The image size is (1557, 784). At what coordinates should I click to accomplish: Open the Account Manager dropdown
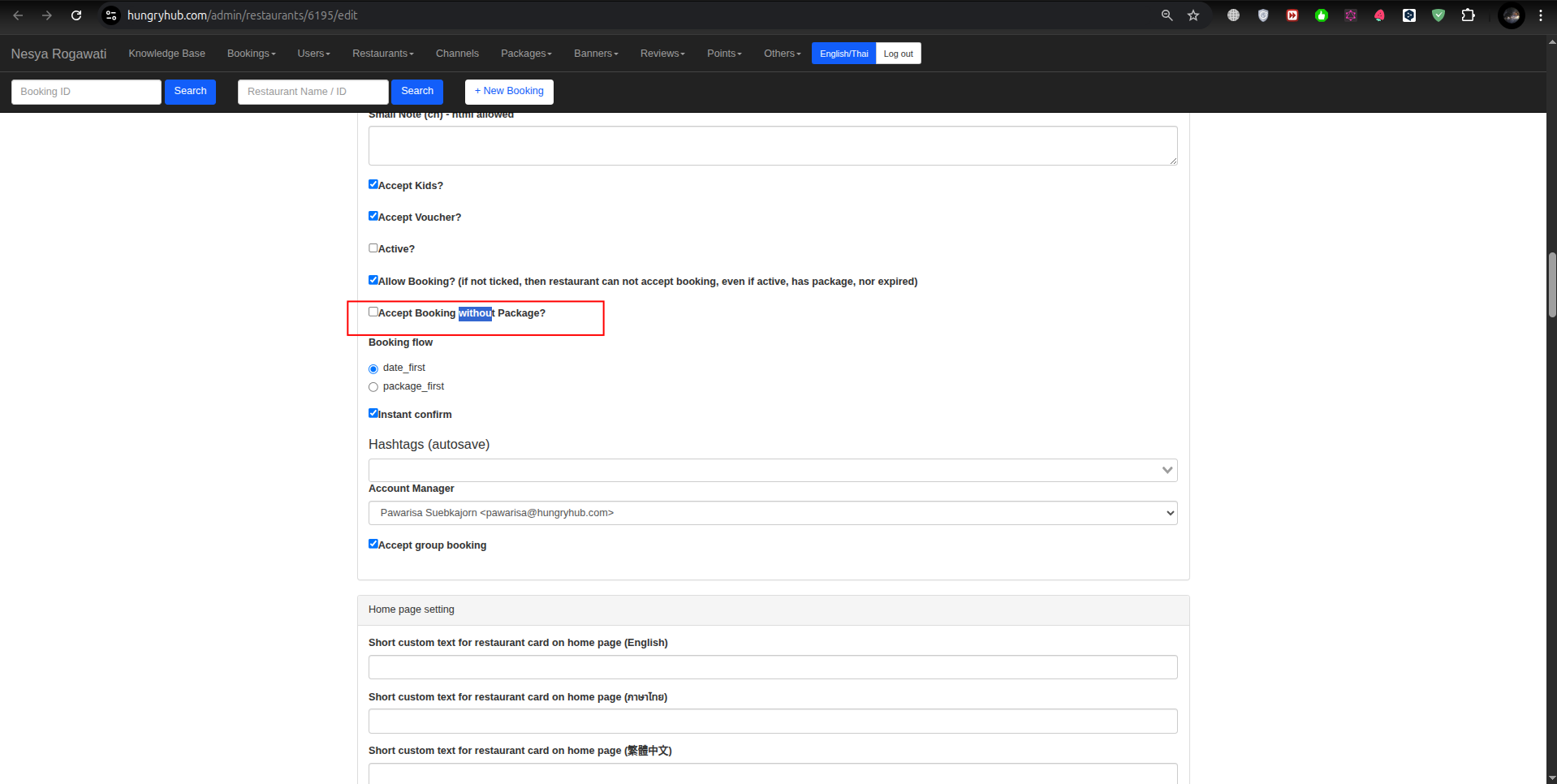(x=772, y=513)
